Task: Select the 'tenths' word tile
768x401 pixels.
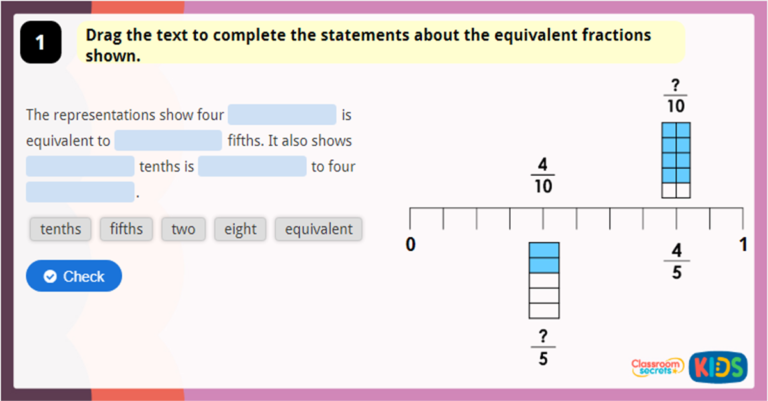Action: point(61,229)
